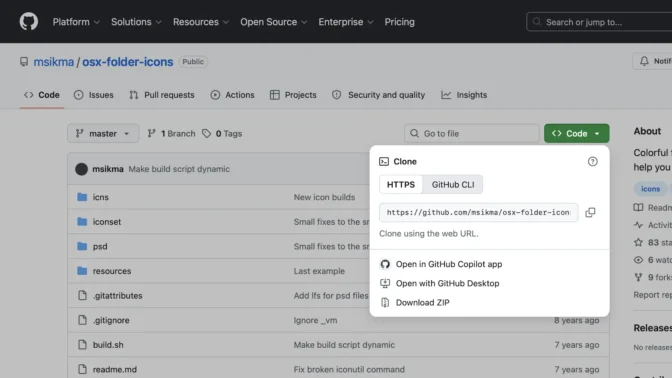Viewport: 672px width, 378px height.
Task: Open the Actions tab
Action: click(232, 95)
